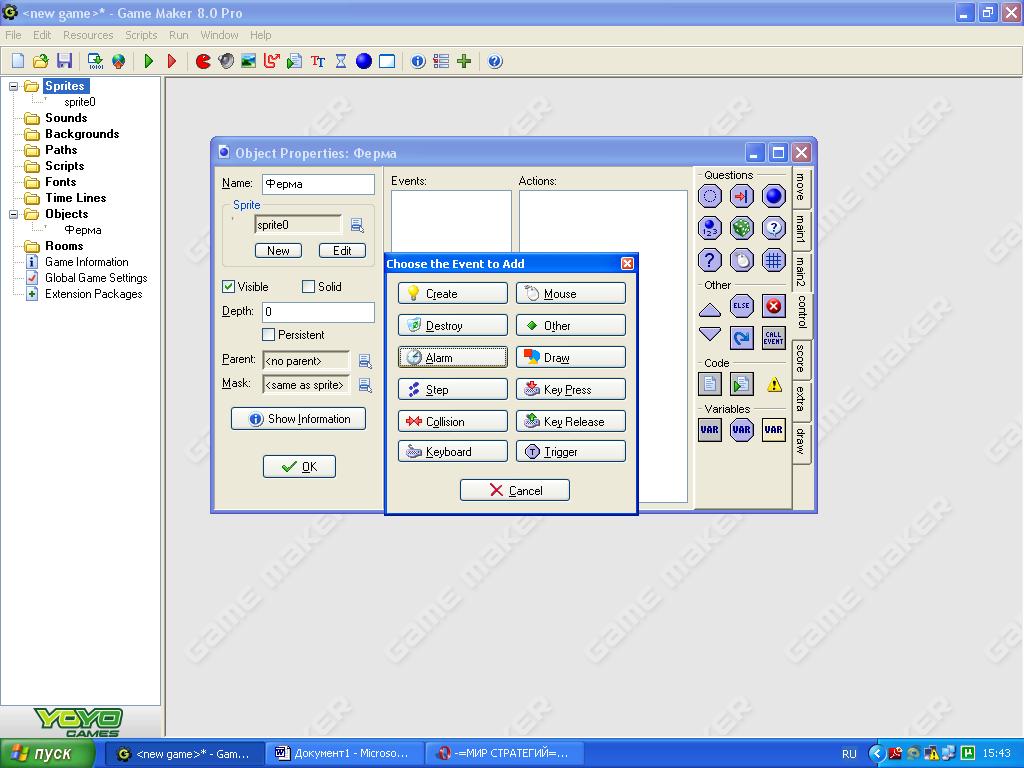
Task: Click the Create room toolbar icon
Action: pos(387,61)
